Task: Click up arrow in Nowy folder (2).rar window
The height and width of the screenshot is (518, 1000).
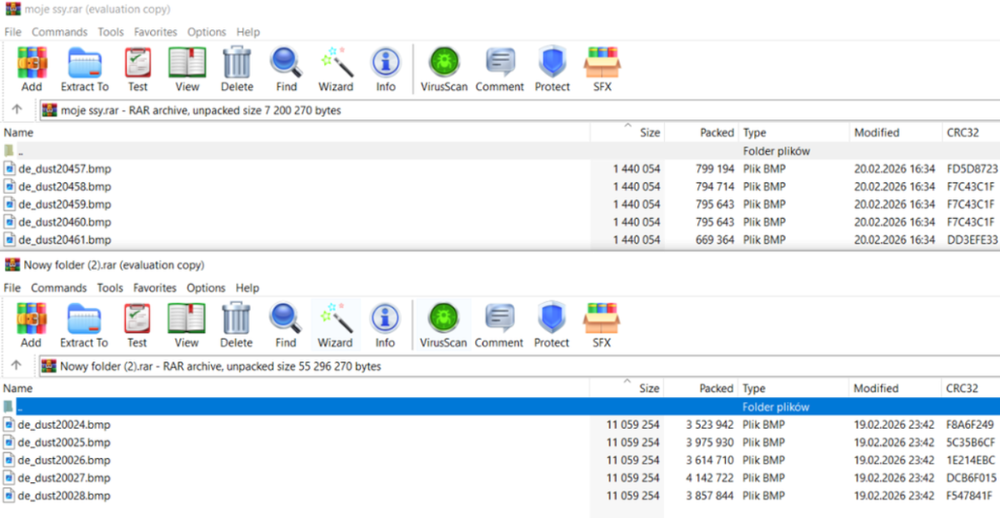Action: [17, 366]
